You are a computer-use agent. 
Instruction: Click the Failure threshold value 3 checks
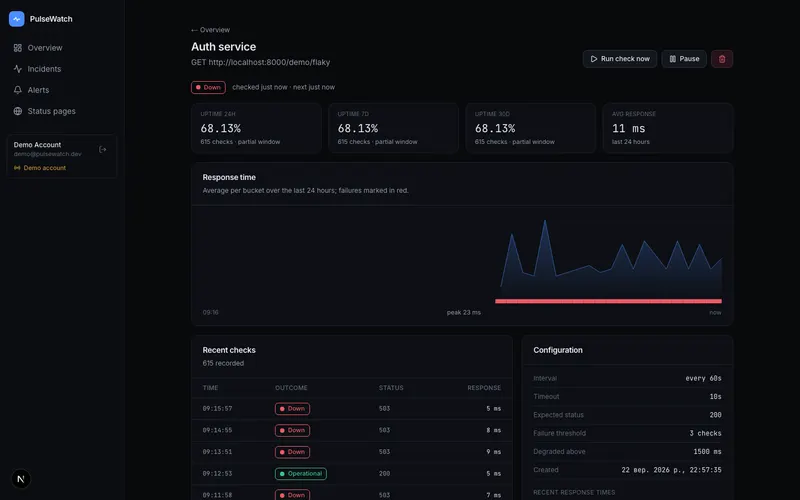(705, 433)
